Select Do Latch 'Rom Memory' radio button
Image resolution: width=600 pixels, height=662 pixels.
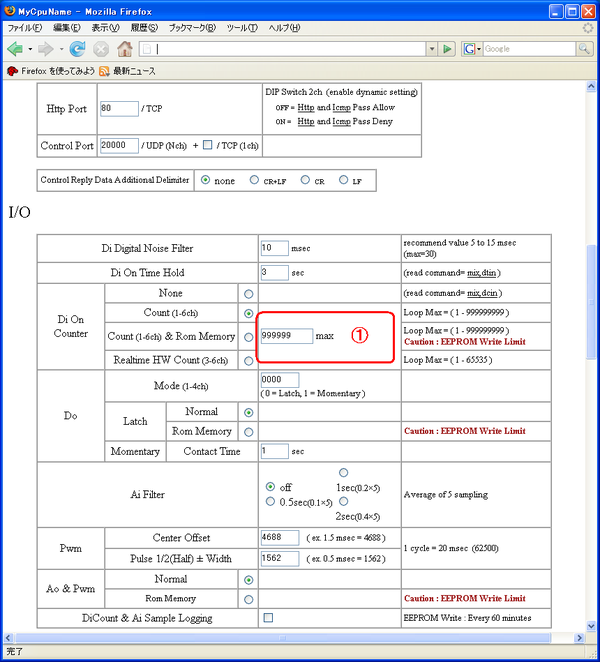(x=249, y=432)
